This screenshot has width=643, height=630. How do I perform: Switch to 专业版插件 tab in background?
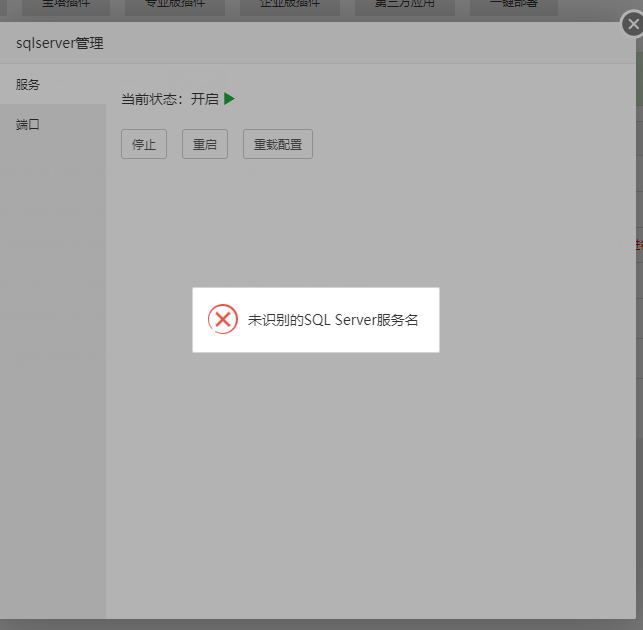pos(175,6)
